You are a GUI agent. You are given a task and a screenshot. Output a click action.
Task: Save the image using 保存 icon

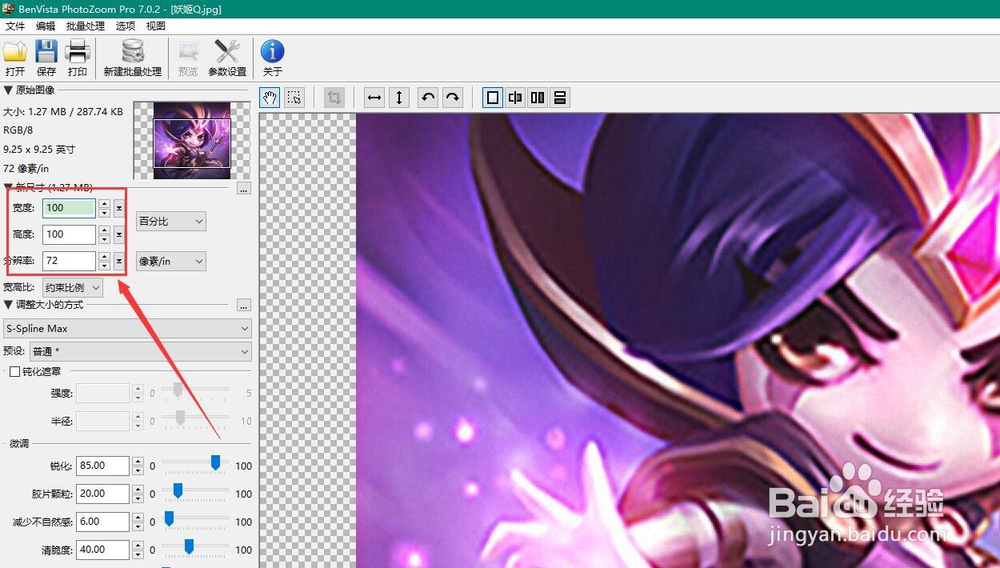46,58
